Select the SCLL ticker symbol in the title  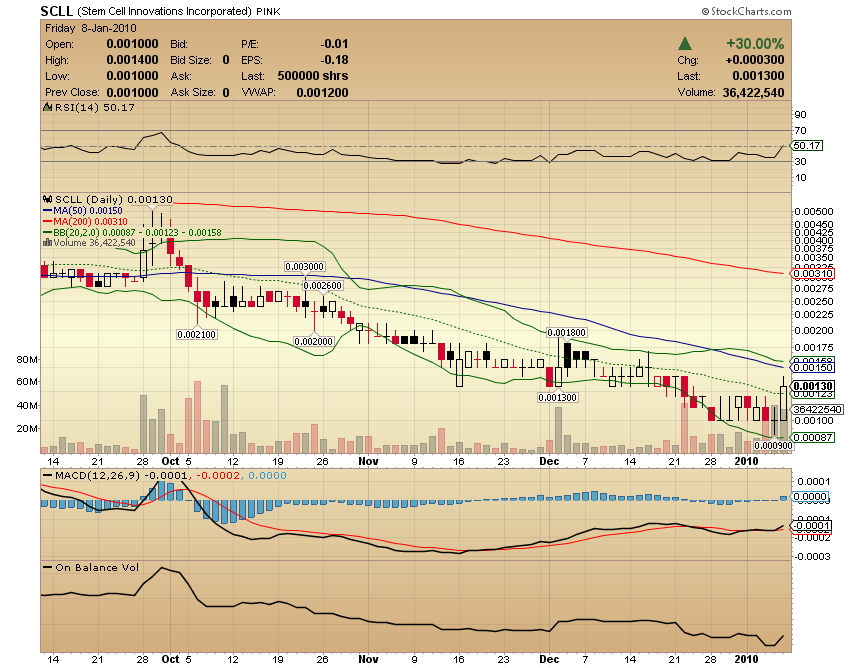56,11
